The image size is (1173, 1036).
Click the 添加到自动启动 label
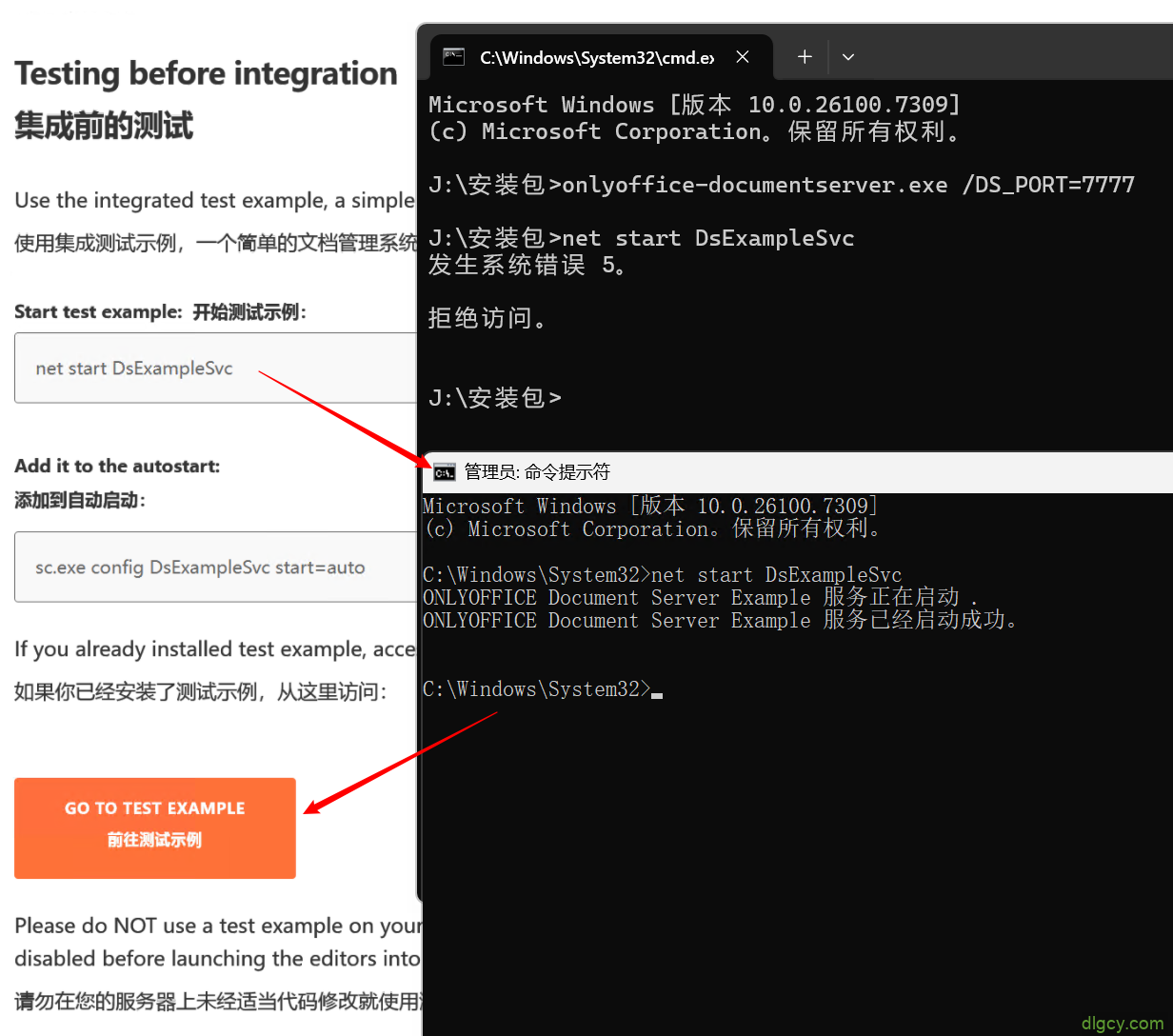[x=80, y=500]
